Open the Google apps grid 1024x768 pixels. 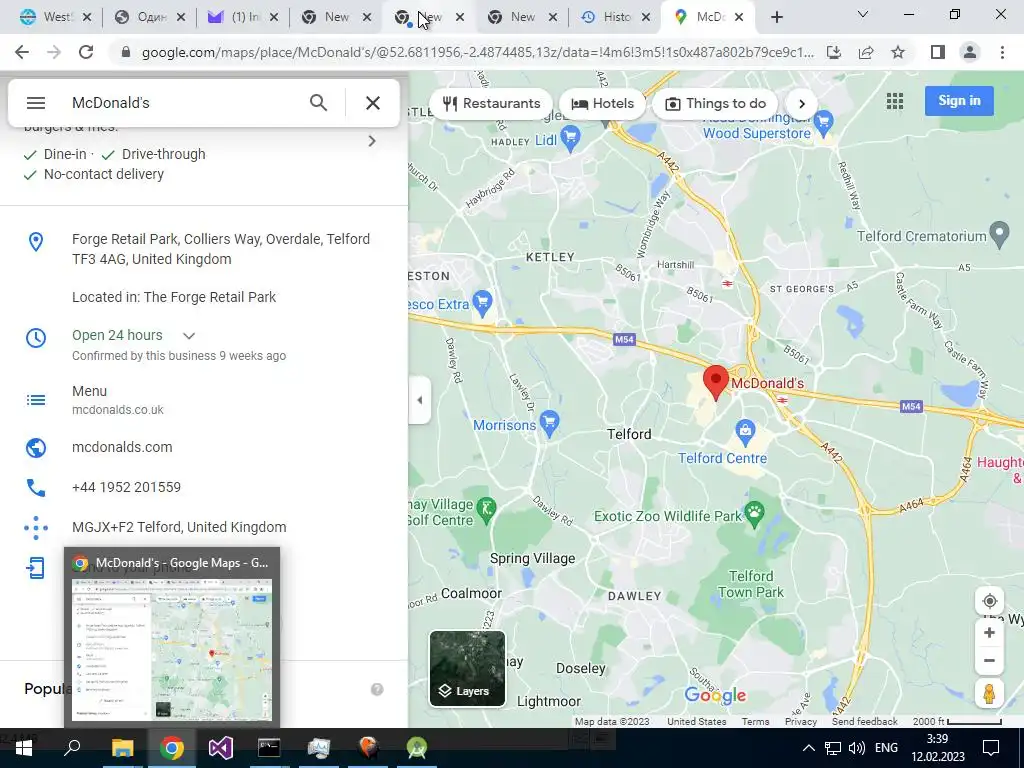(x=895, y=101)
